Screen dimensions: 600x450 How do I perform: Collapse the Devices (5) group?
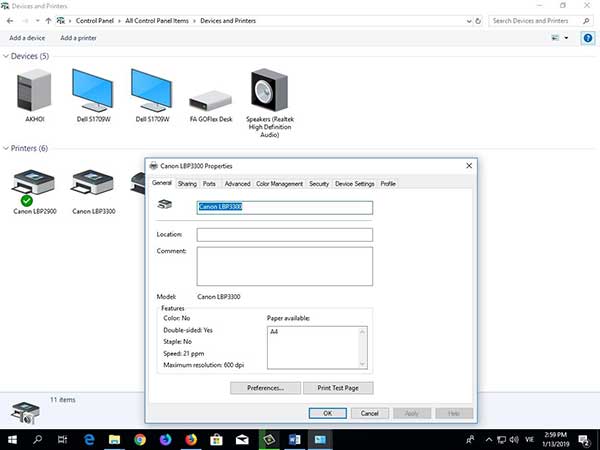click(6, 56)
